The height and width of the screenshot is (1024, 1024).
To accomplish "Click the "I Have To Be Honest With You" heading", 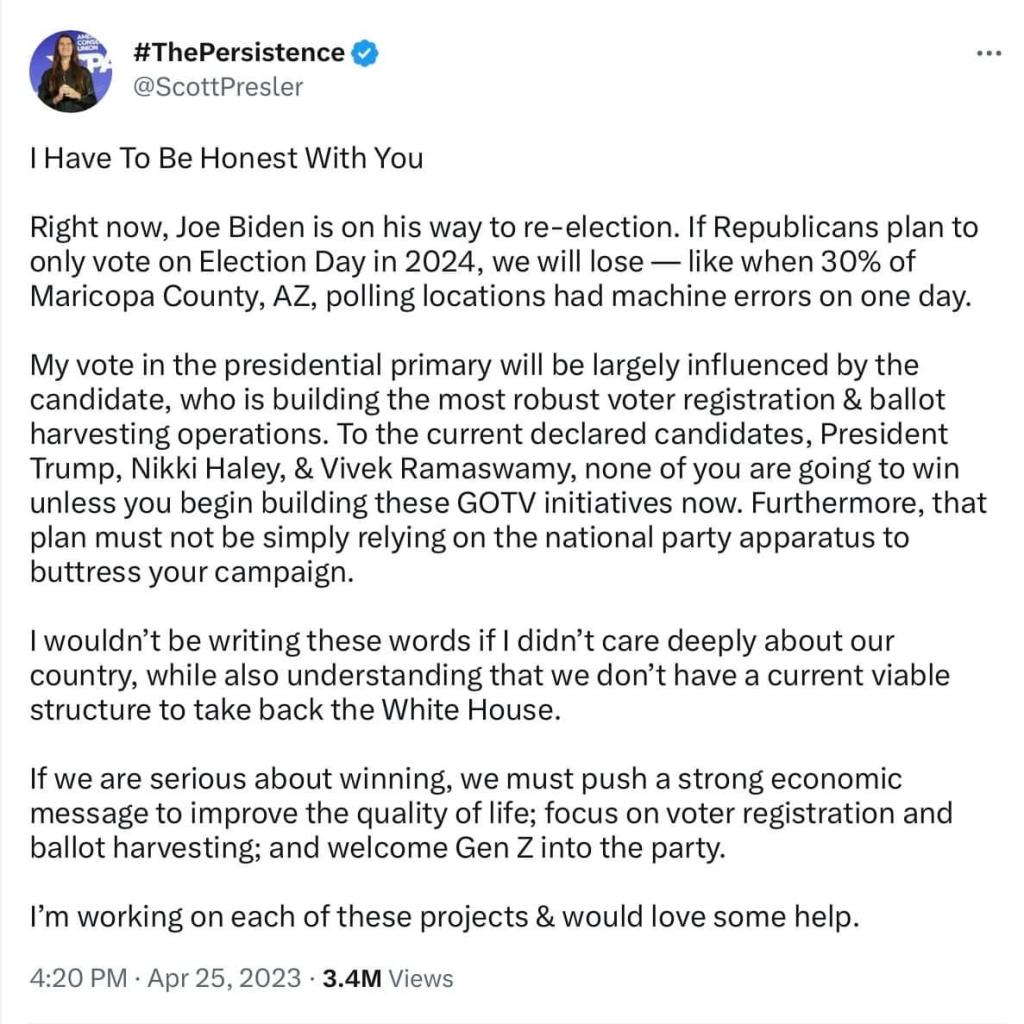I will pos(227,158).
